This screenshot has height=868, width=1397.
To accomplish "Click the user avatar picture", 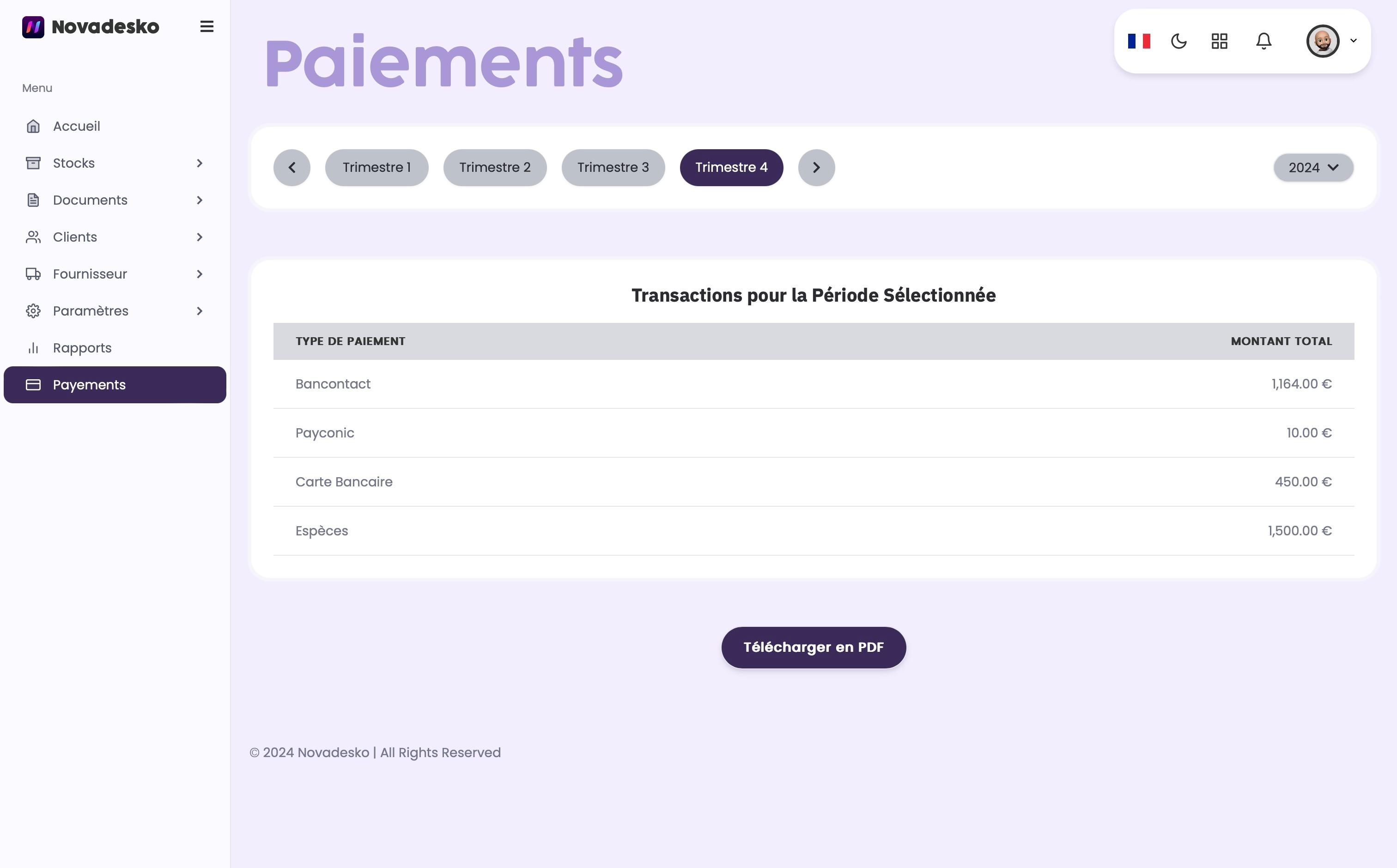I will tap(1322, 41).
